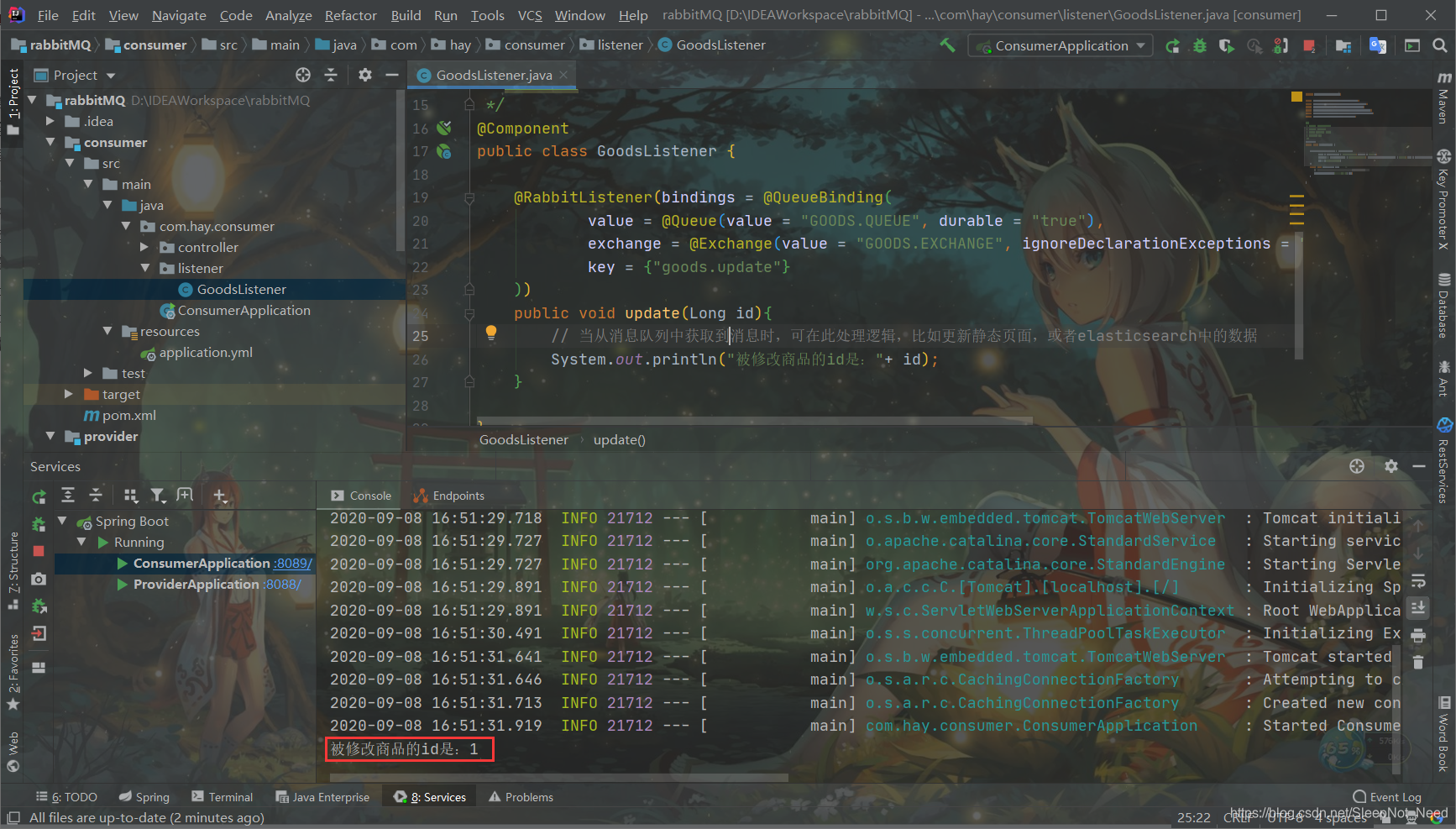Open the ConsumerApplication run configuration dropdown
This screenshot has width=1456, height=829.
click(1061, 45)
